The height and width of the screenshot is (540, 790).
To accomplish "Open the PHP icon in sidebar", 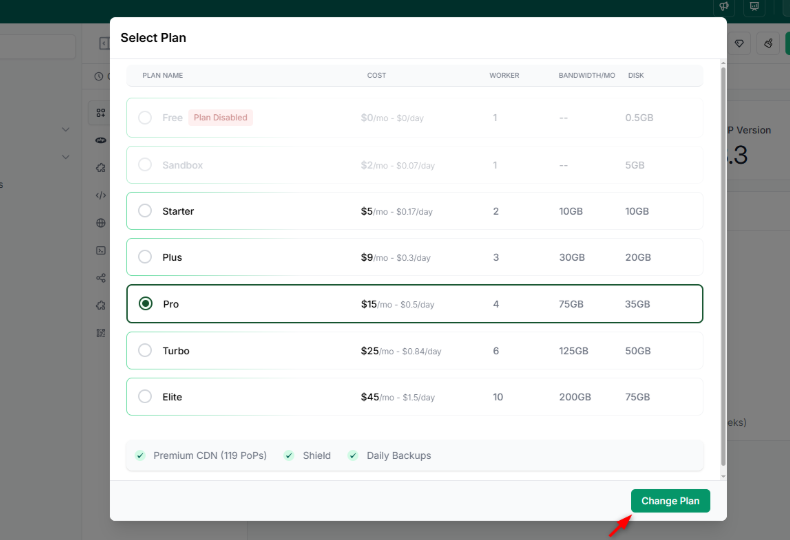I will tap(101, 141).
